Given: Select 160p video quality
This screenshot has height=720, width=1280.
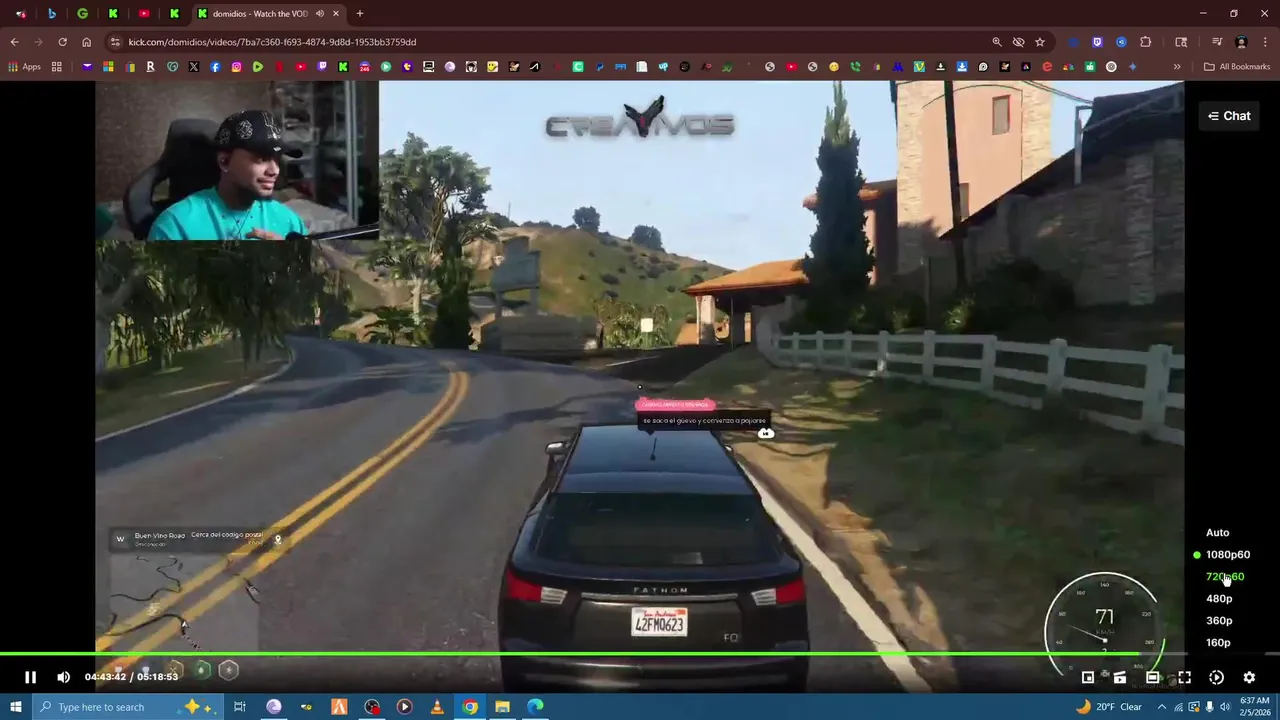Looking at the screenshot, I should tap(1218, 643).
